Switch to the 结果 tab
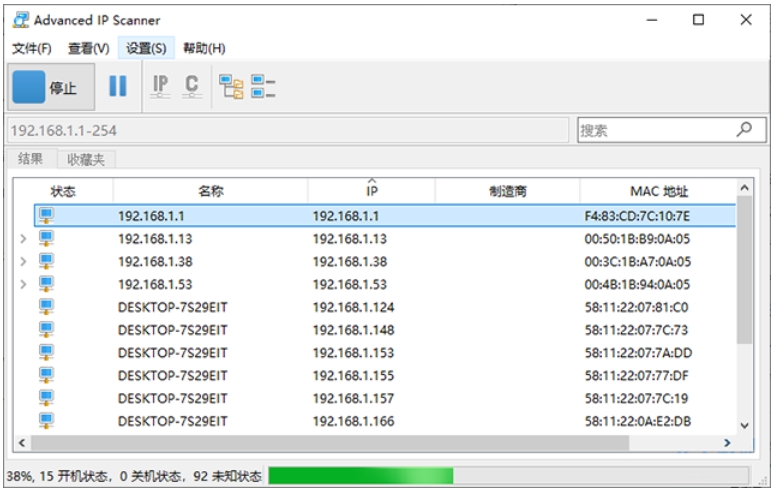 [31, 159]
